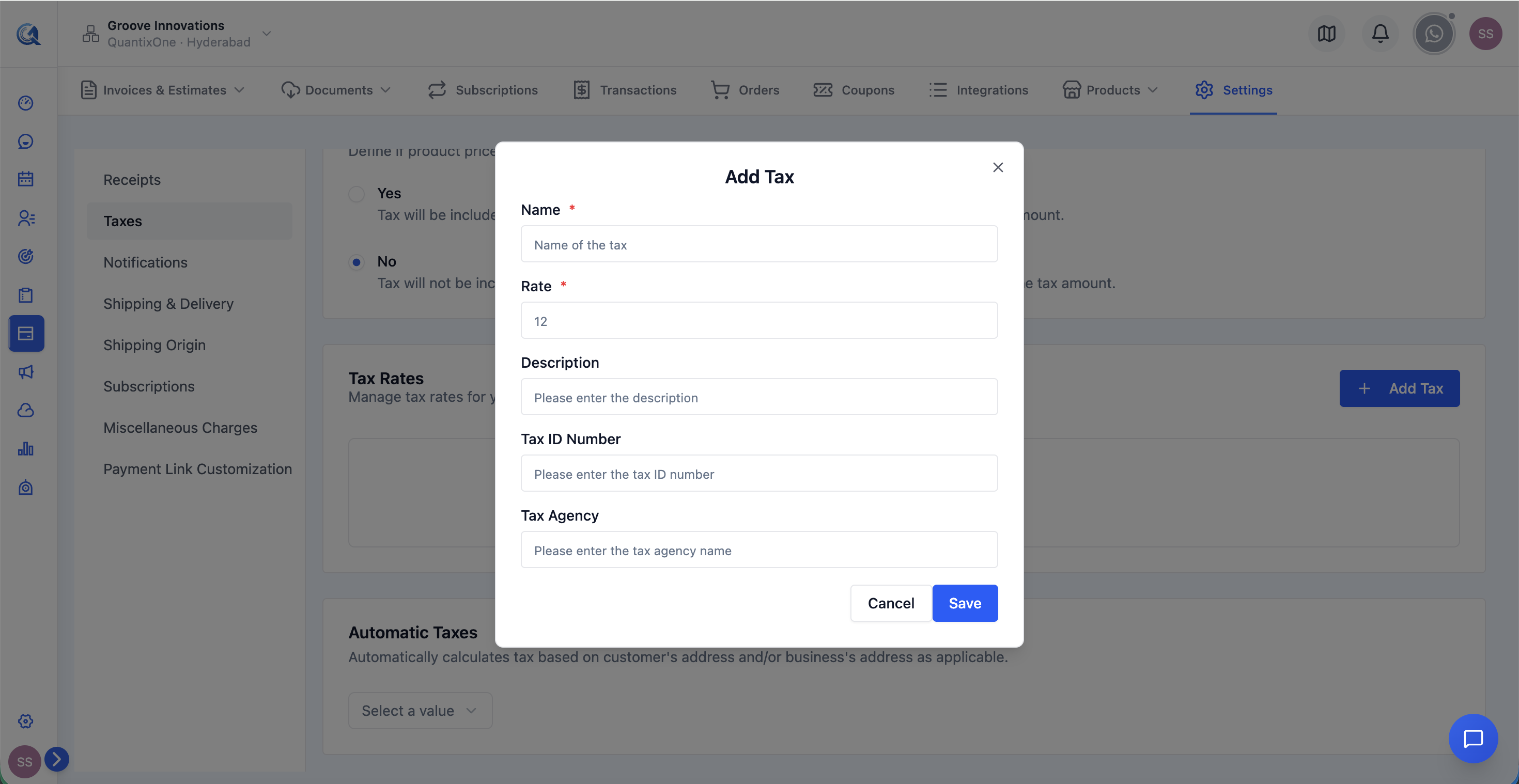1519x784 pixels.
Task: Open Subscriptions settings in side menu
Action: coord(149,386)
